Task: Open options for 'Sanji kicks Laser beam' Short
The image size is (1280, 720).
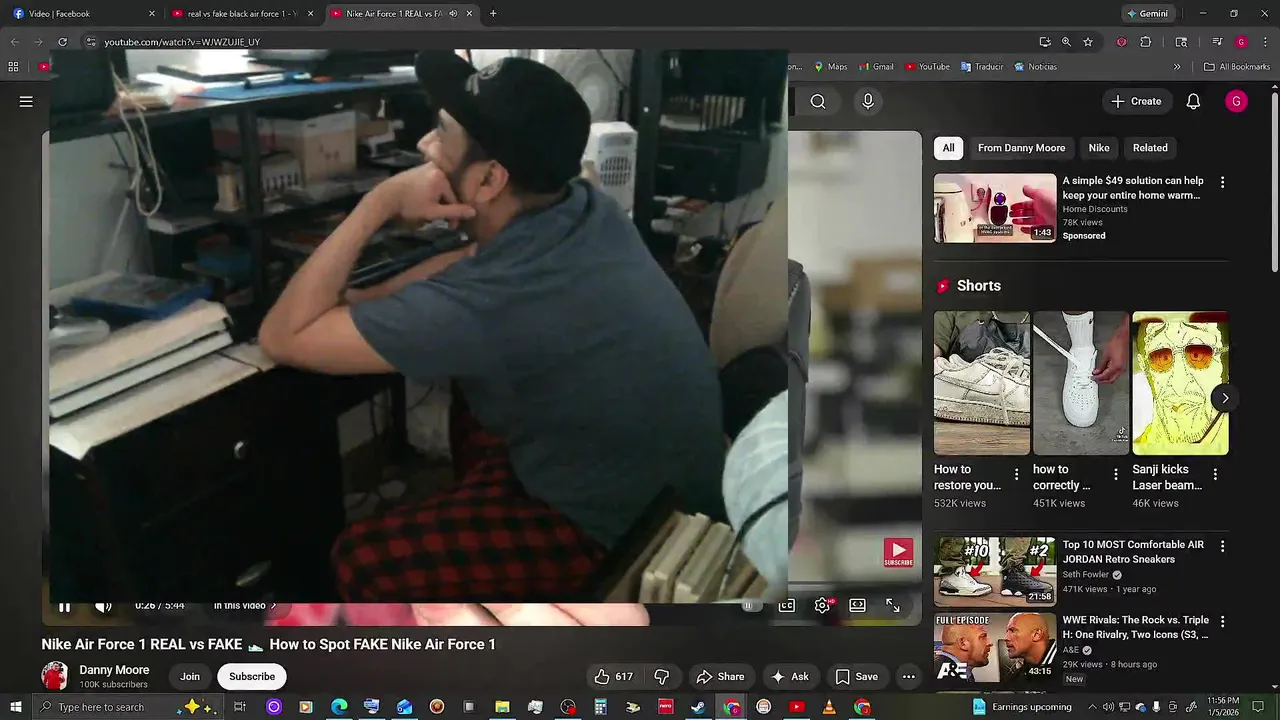Action: pyautogui.click(x=1215, y=474)
